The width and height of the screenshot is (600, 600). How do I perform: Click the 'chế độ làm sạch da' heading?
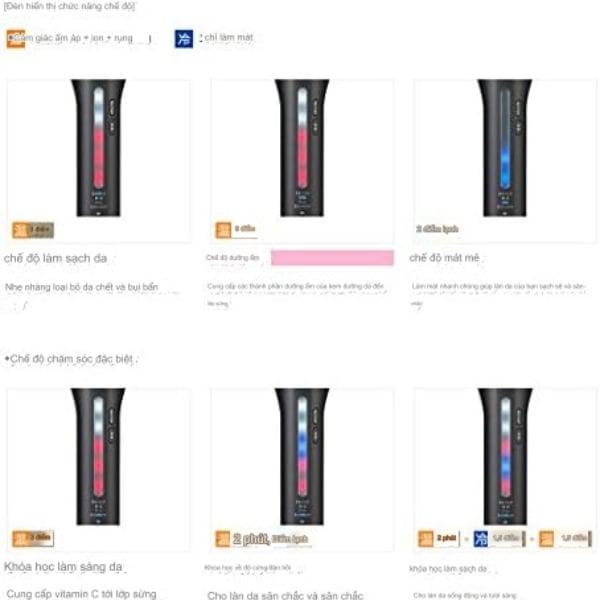(x=55, y=258)
